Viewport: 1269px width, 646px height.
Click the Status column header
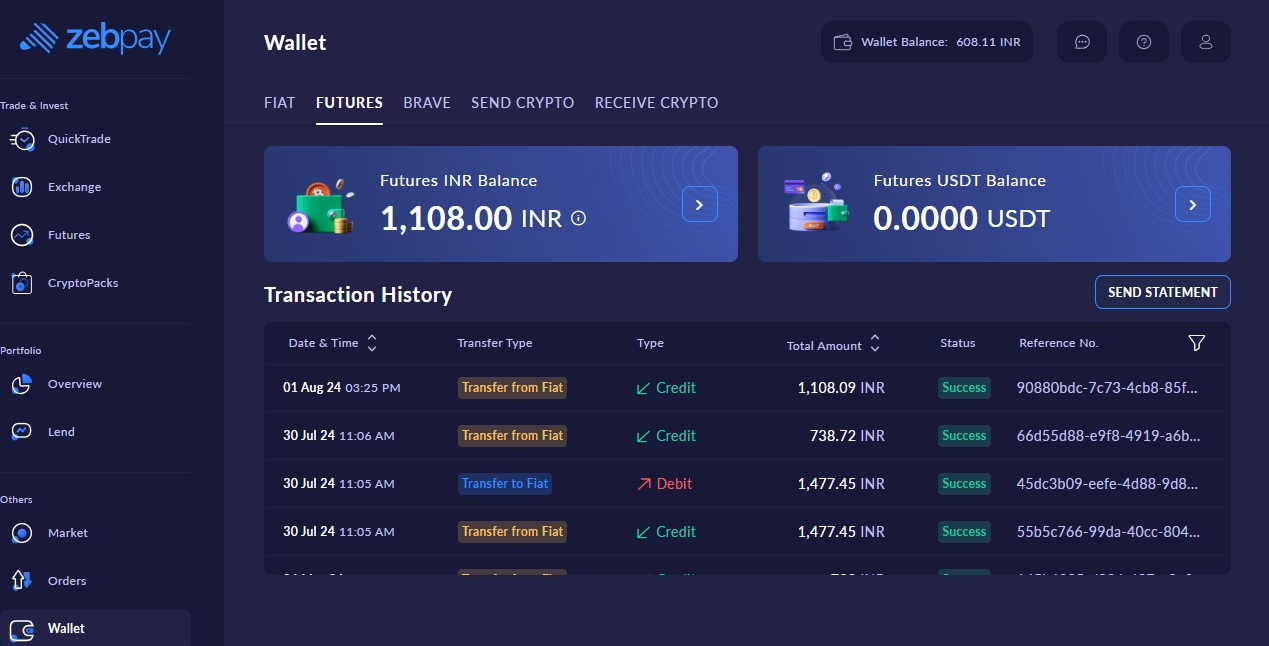pyautogui.click(x=958, y=343)
